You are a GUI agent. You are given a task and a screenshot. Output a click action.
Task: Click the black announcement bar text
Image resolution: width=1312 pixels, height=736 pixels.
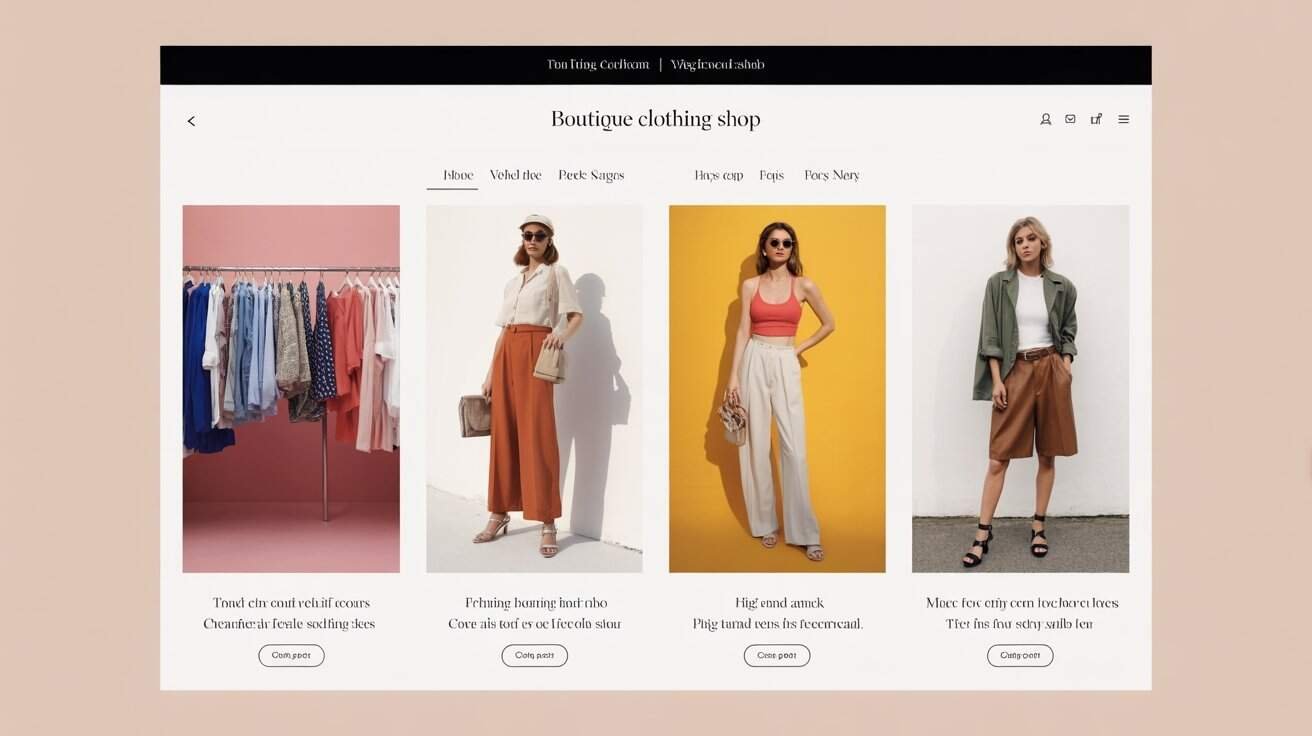pyautogui.click(x=655, y=63)
